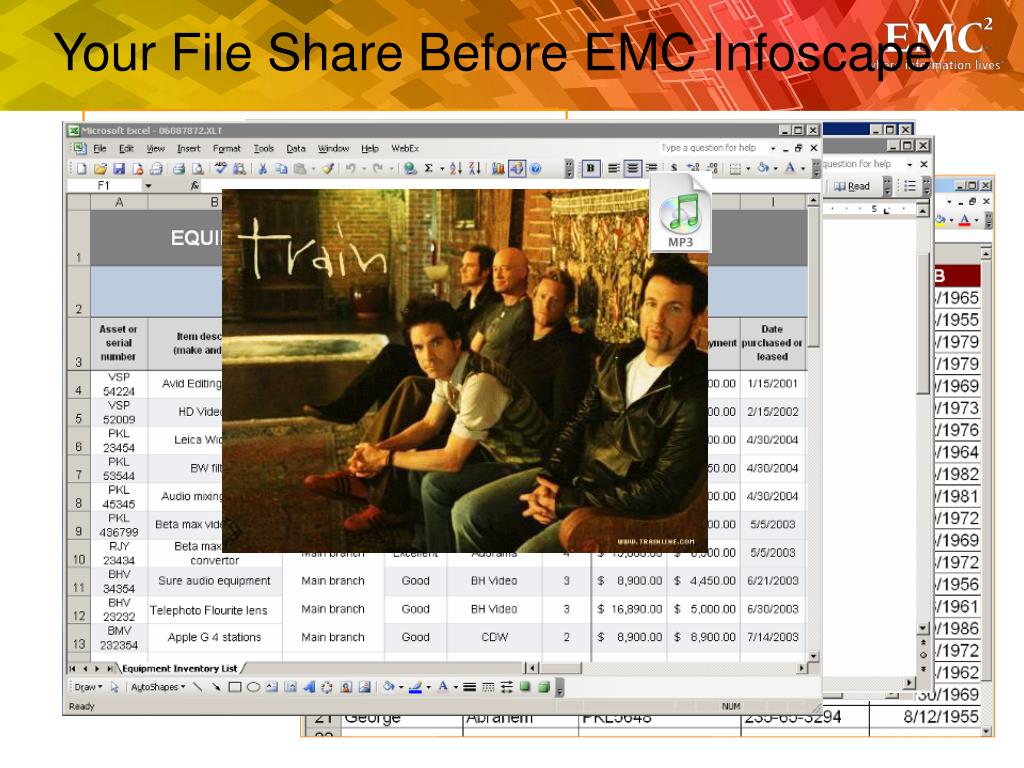Click the Train album cover image
1024x768 pixels.
[465, 371]
